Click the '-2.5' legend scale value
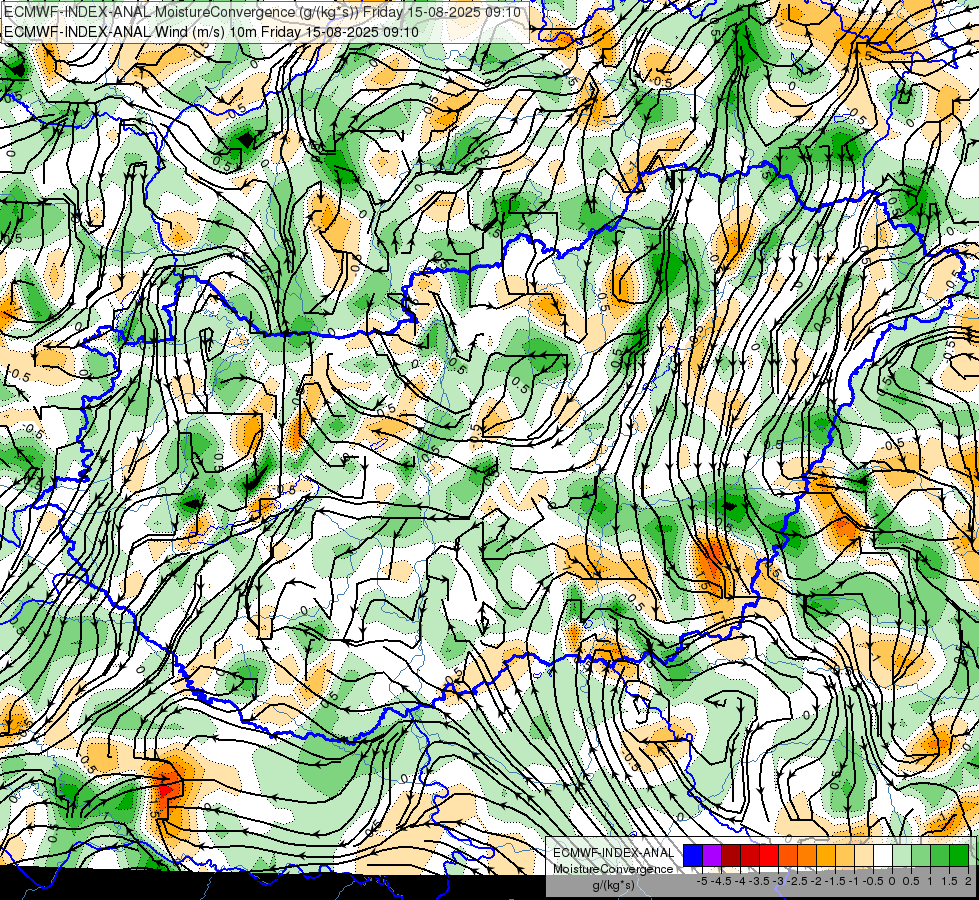 click(797, 881)
